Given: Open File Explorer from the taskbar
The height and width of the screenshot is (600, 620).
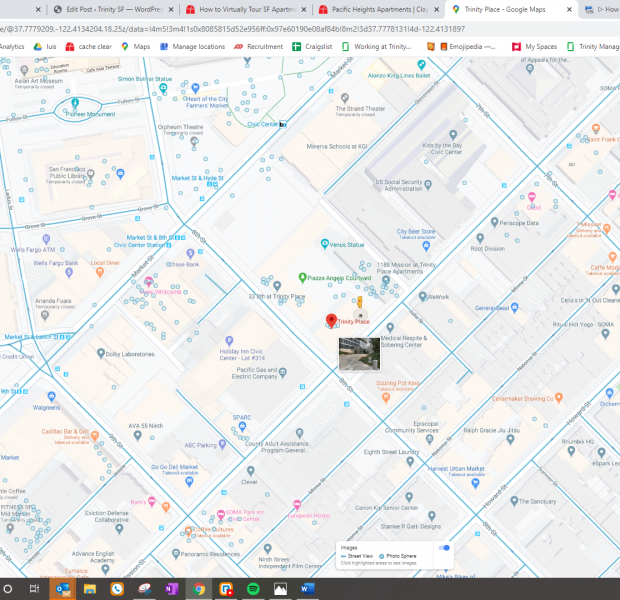Looking at the screenshot, I should tap(90, 589).
